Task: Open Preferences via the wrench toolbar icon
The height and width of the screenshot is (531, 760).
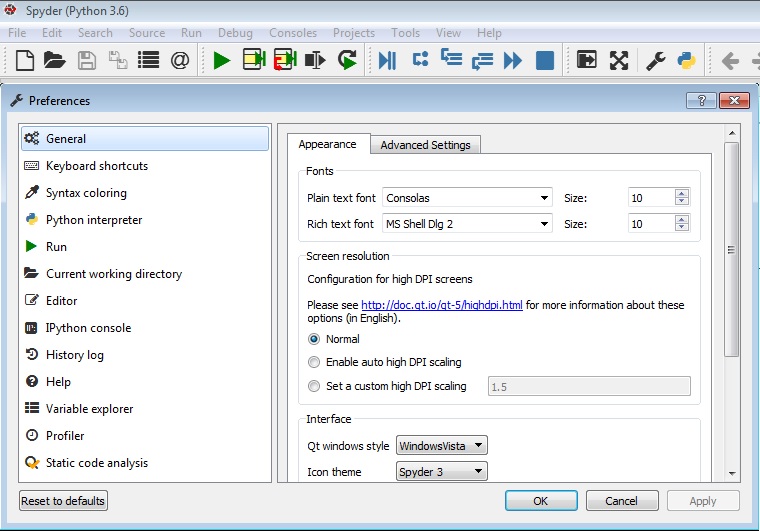Action: click(655, 61)
